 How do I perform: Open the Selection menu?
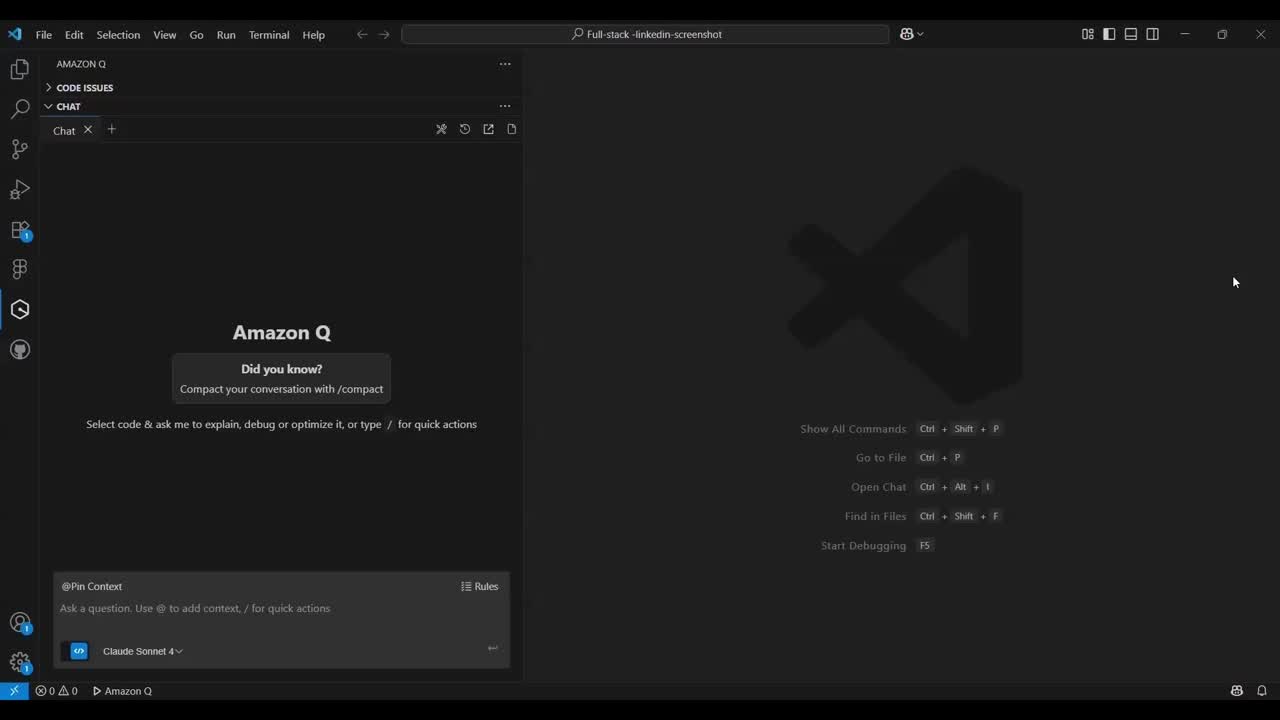[x=118, y=34]
